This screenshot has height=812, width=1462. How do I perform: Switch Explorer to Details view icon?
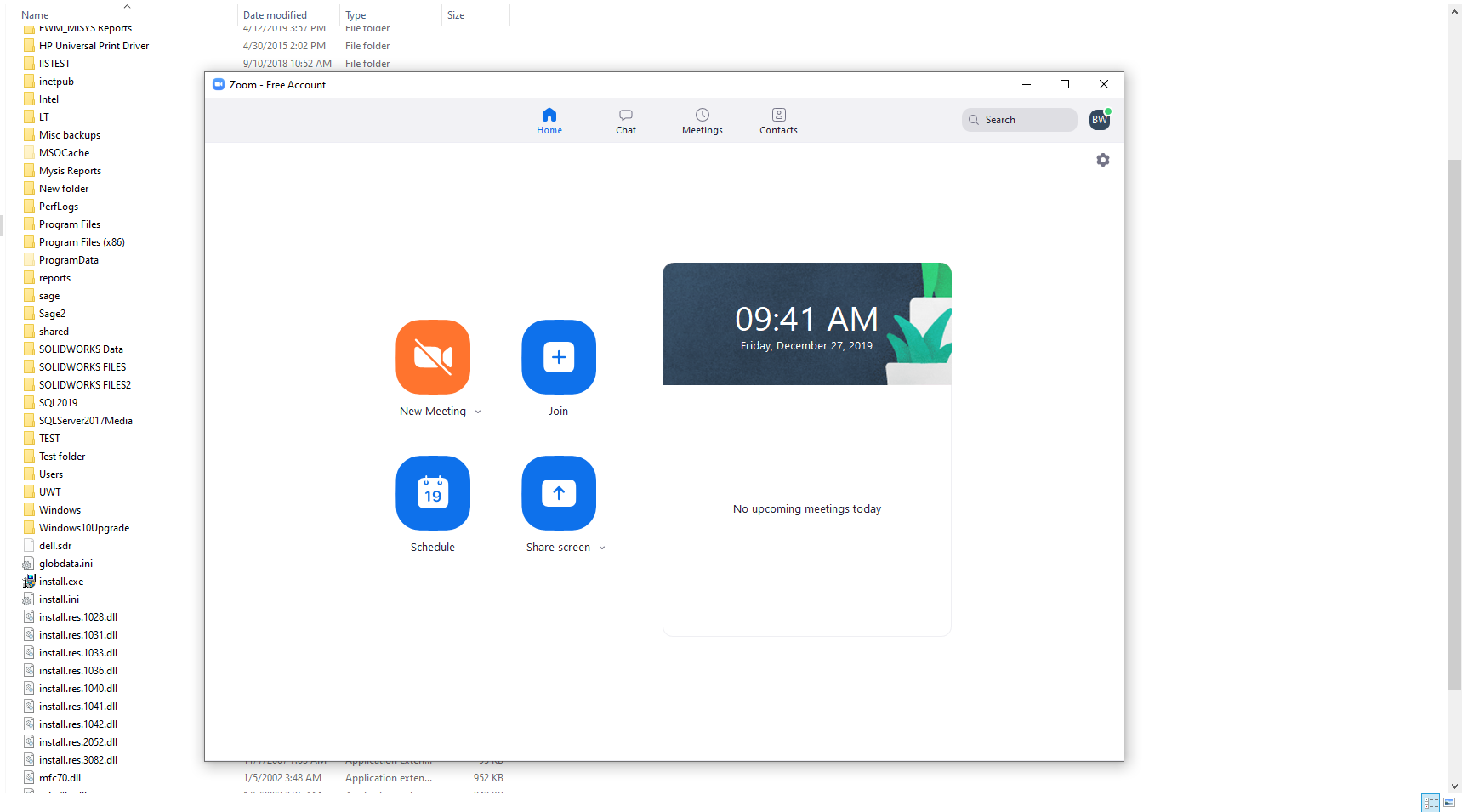(1431, 803)
